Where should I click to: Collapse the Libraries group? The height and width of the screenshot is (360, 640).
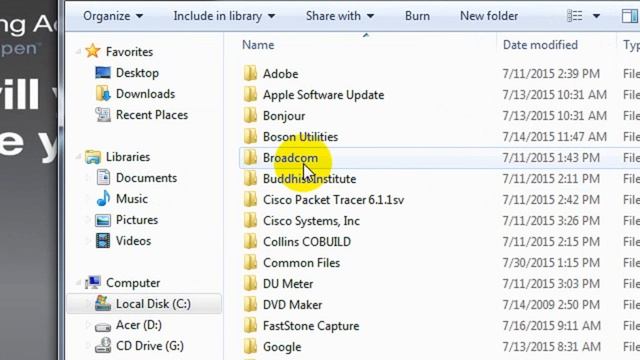click(x=78, y=157)
